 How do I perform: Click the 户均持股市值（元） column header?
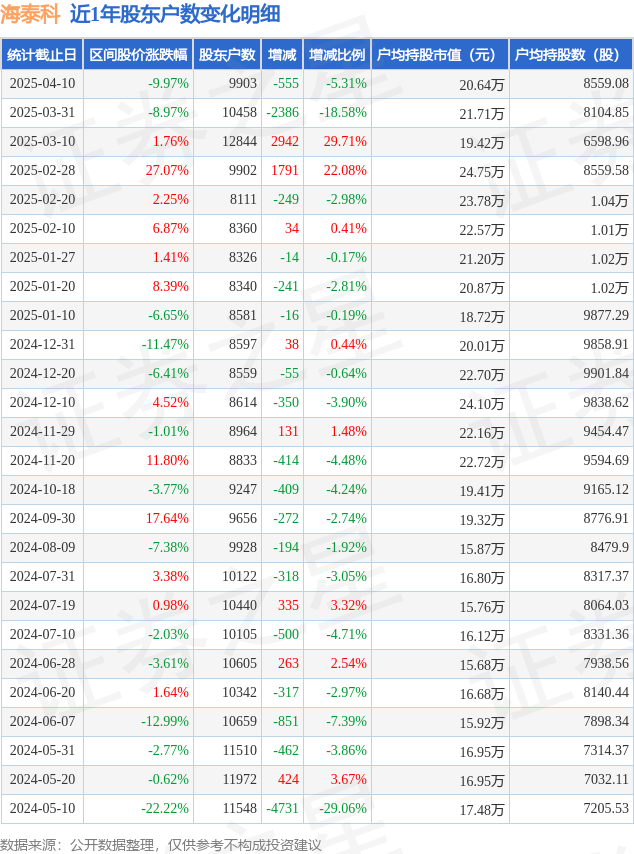[x=440, y=54]
